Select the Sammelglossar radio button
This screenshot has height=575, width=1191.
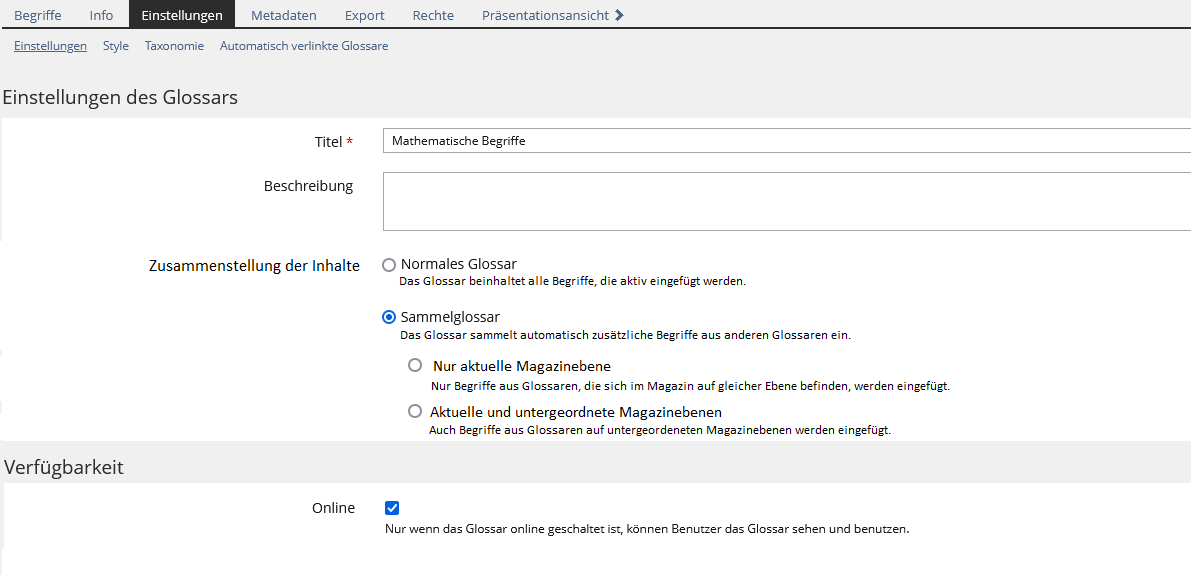tap(389, 317)
